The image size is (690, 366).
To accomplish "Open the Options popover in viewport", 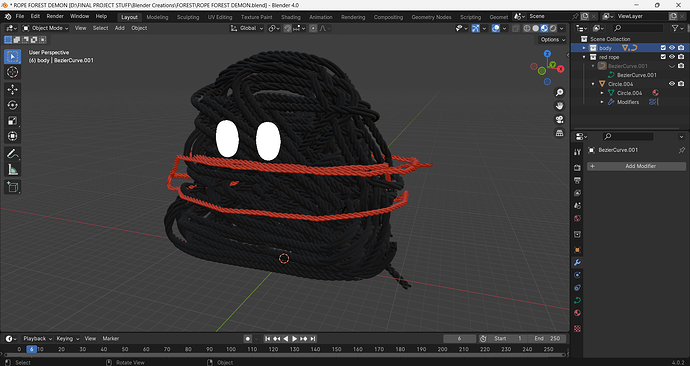I will click(x=553, y=40).
